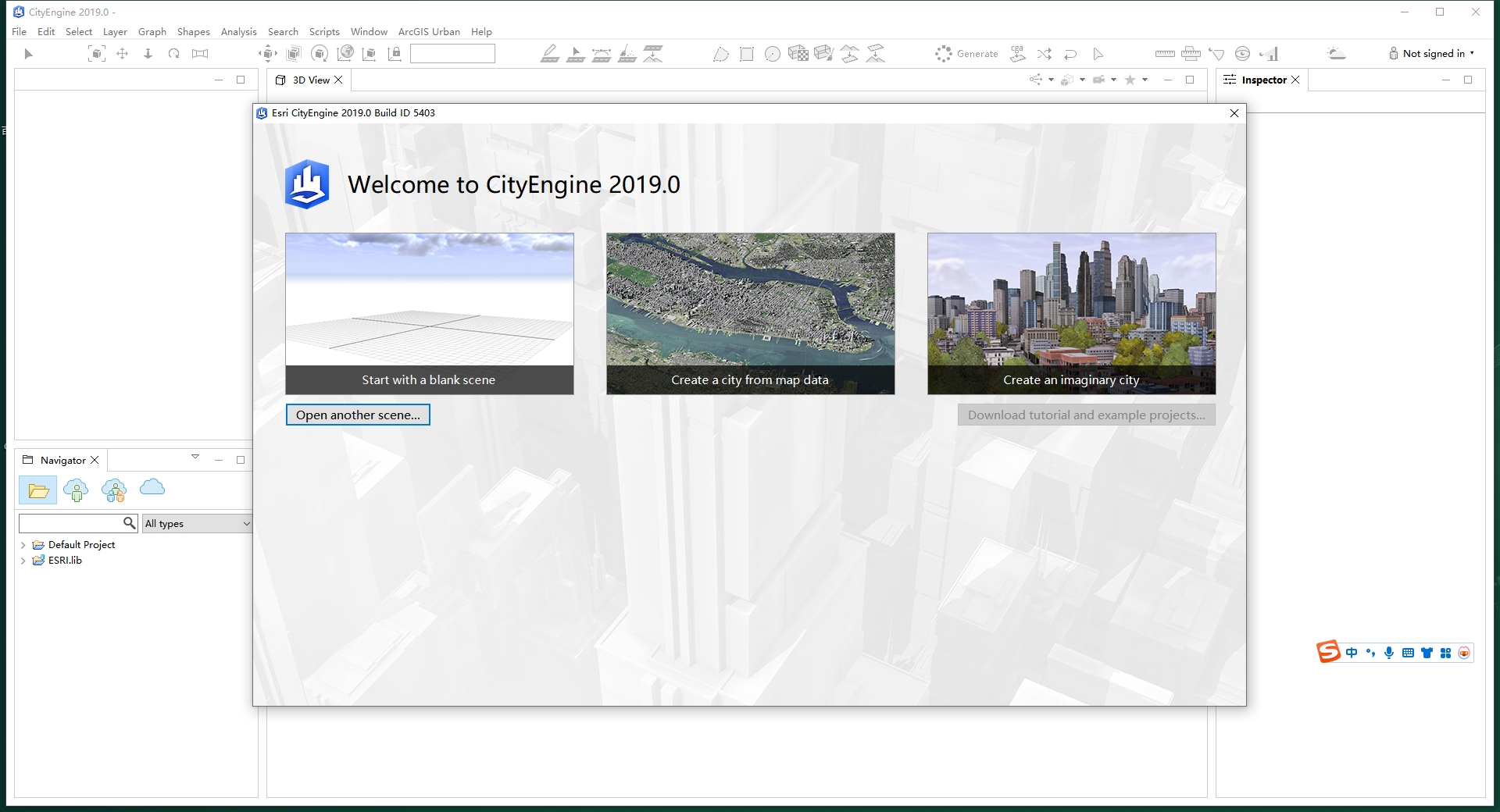Open the Graph menu
This screenshot has width=1500, height=812.
(152, 32)
